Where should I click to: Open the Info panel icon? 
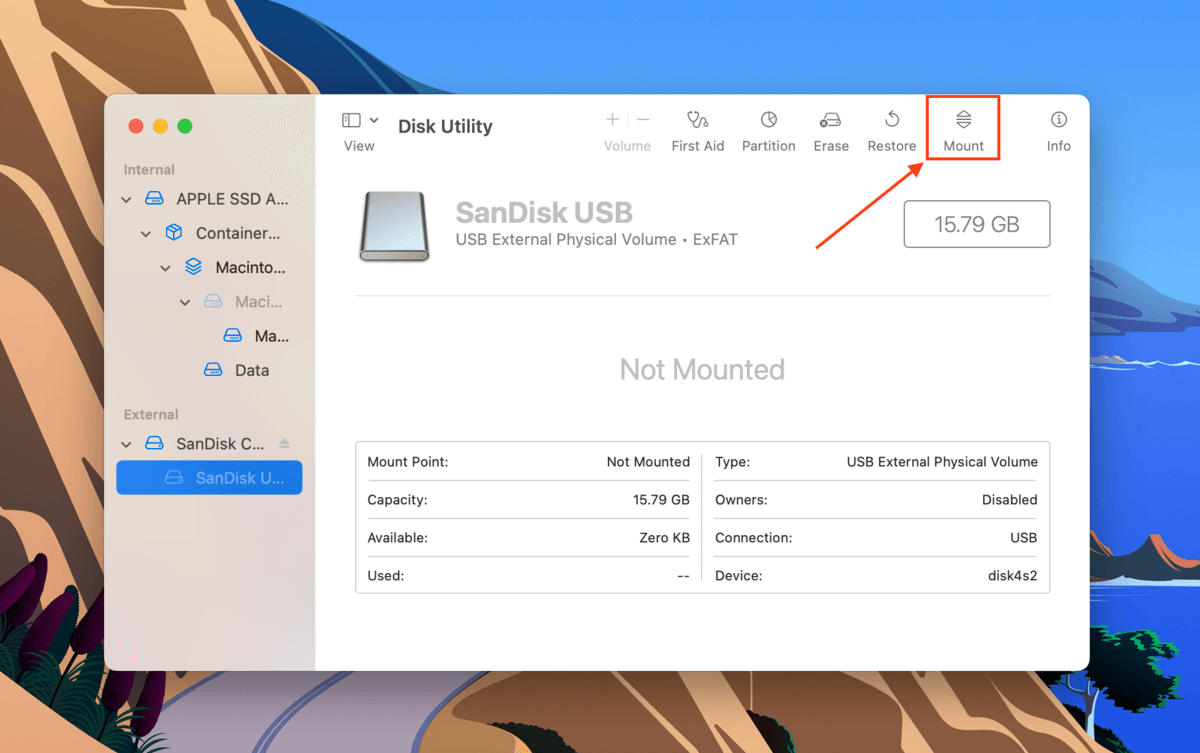coord(1058,120)
